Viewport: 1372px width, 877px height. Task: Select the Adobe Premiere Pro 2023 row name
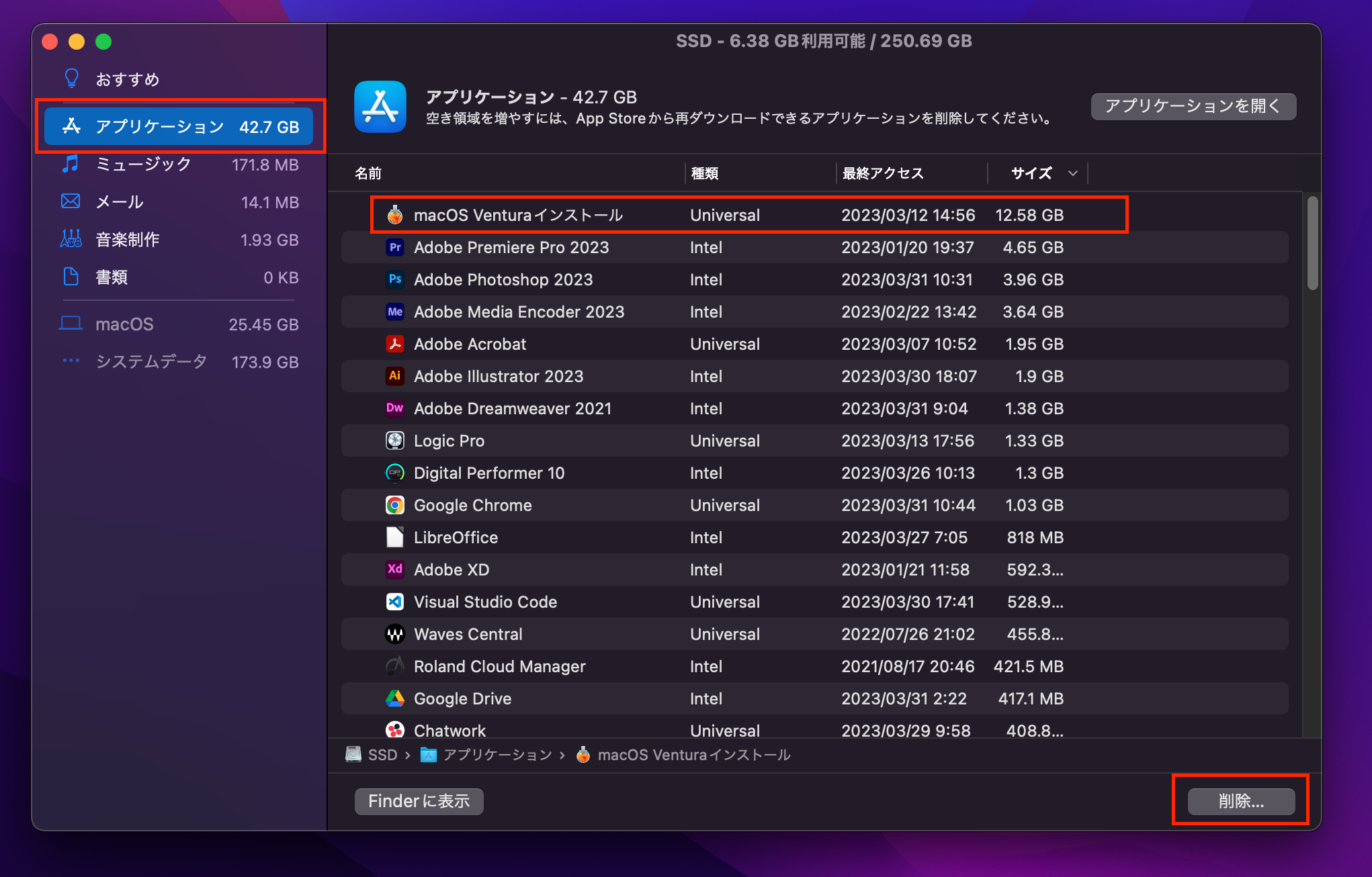point(511,247)
